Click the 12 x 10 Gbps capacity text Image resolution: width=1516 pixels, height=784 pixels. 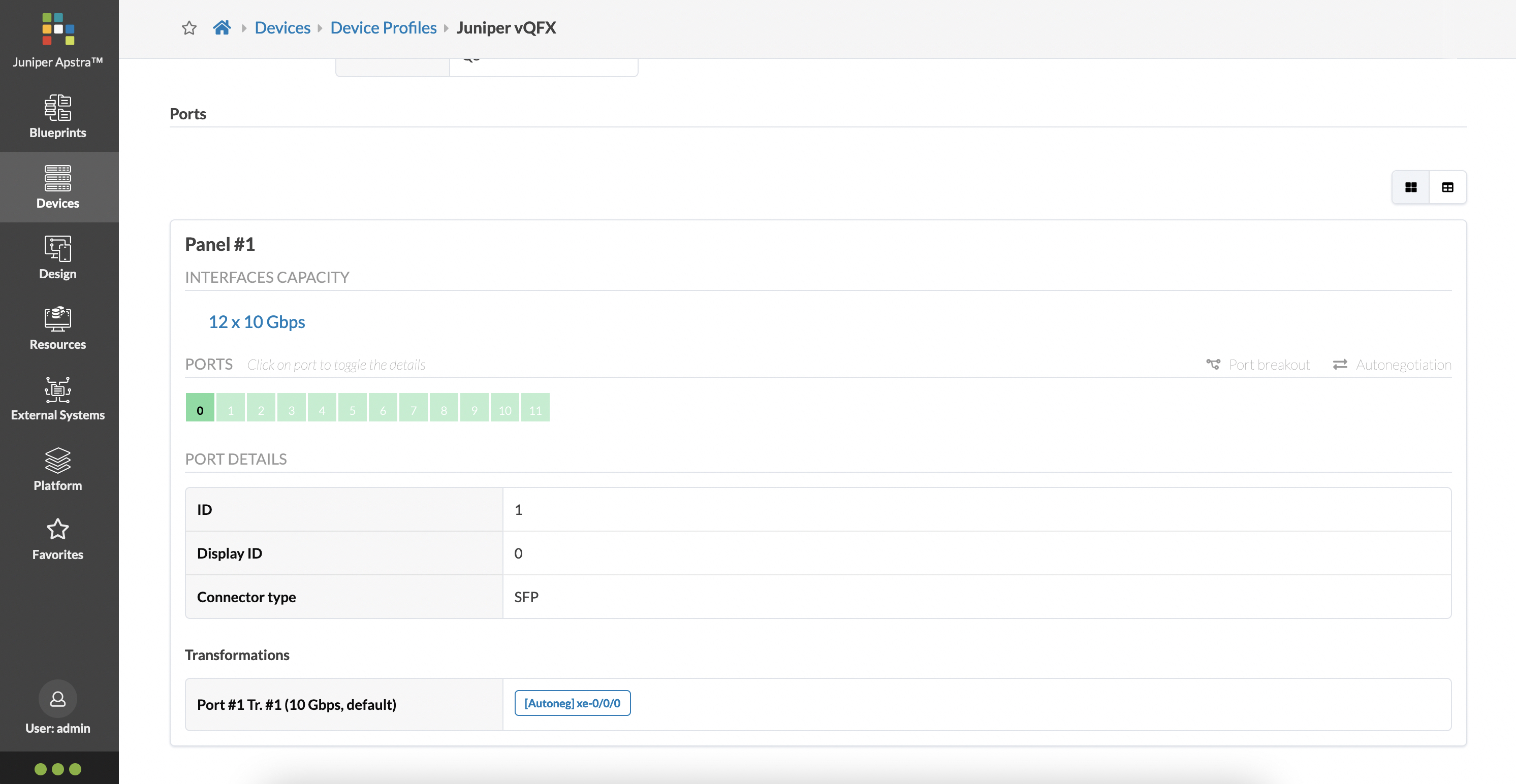point(257,322)
